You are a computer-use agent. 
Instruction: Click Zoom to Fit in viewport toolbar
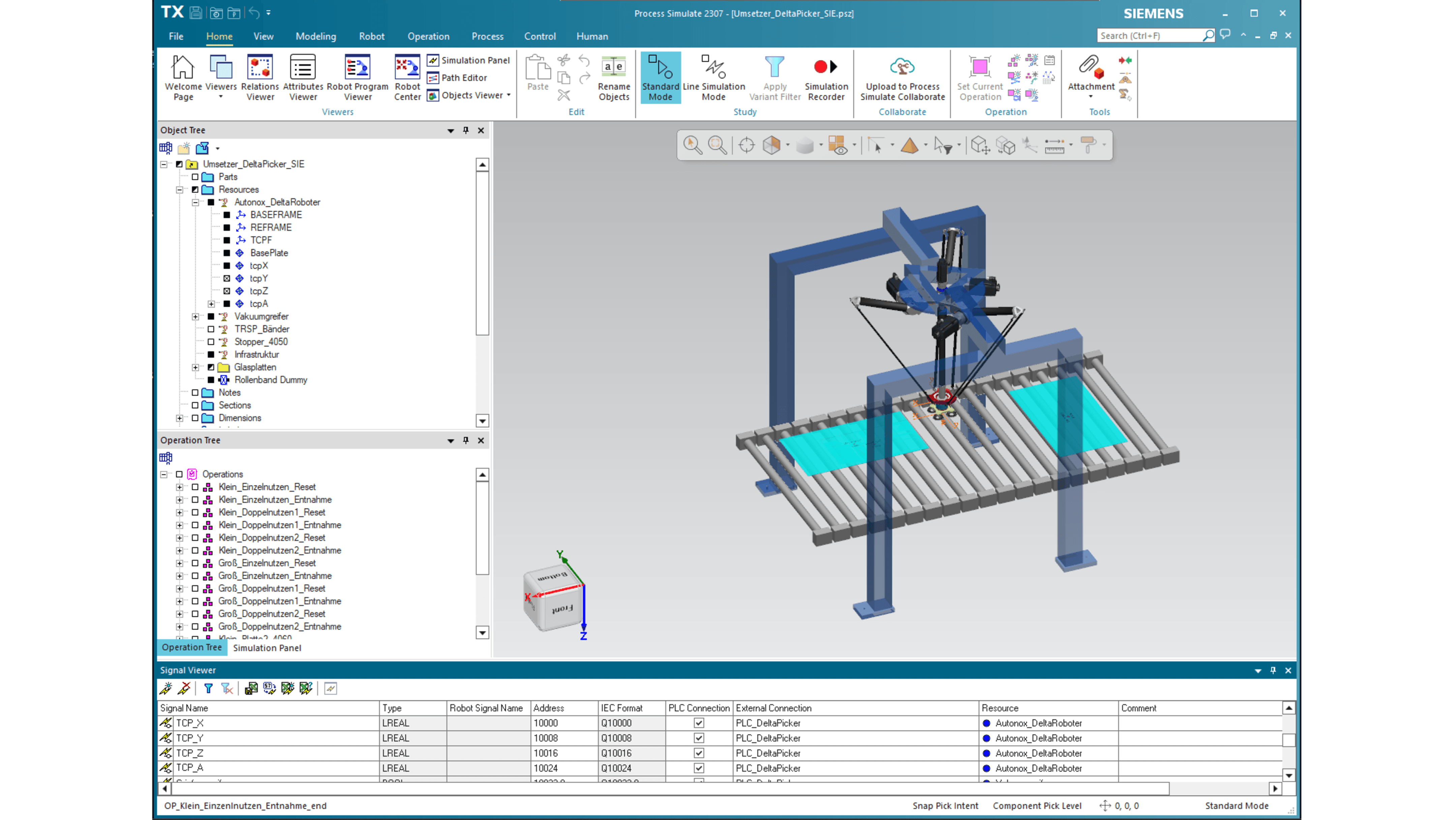717,145
